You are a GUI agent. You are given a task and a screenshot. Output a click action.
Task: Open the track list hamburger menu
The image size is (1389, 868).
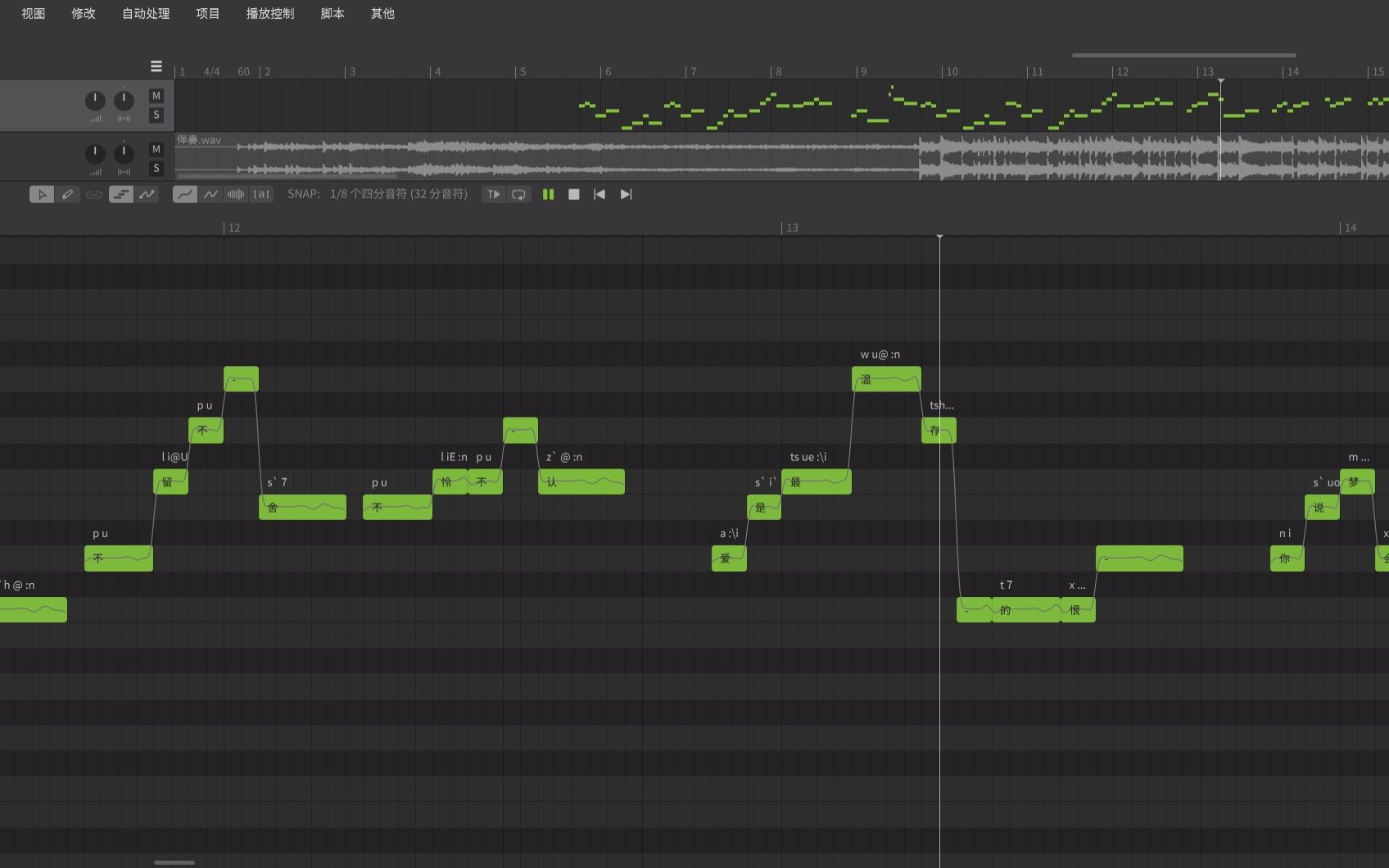tap(156, 66)
